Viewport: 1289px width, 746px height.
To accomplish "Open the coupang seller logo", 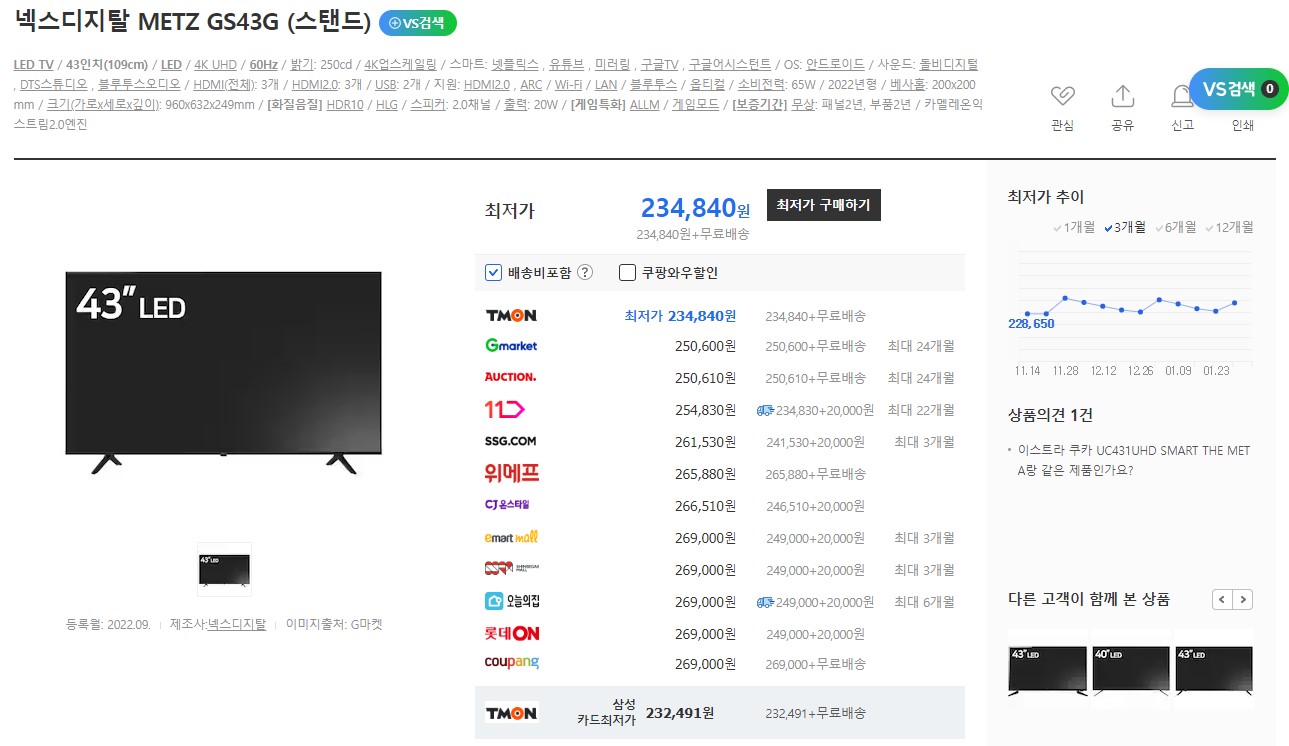I will tap(512, 663).
